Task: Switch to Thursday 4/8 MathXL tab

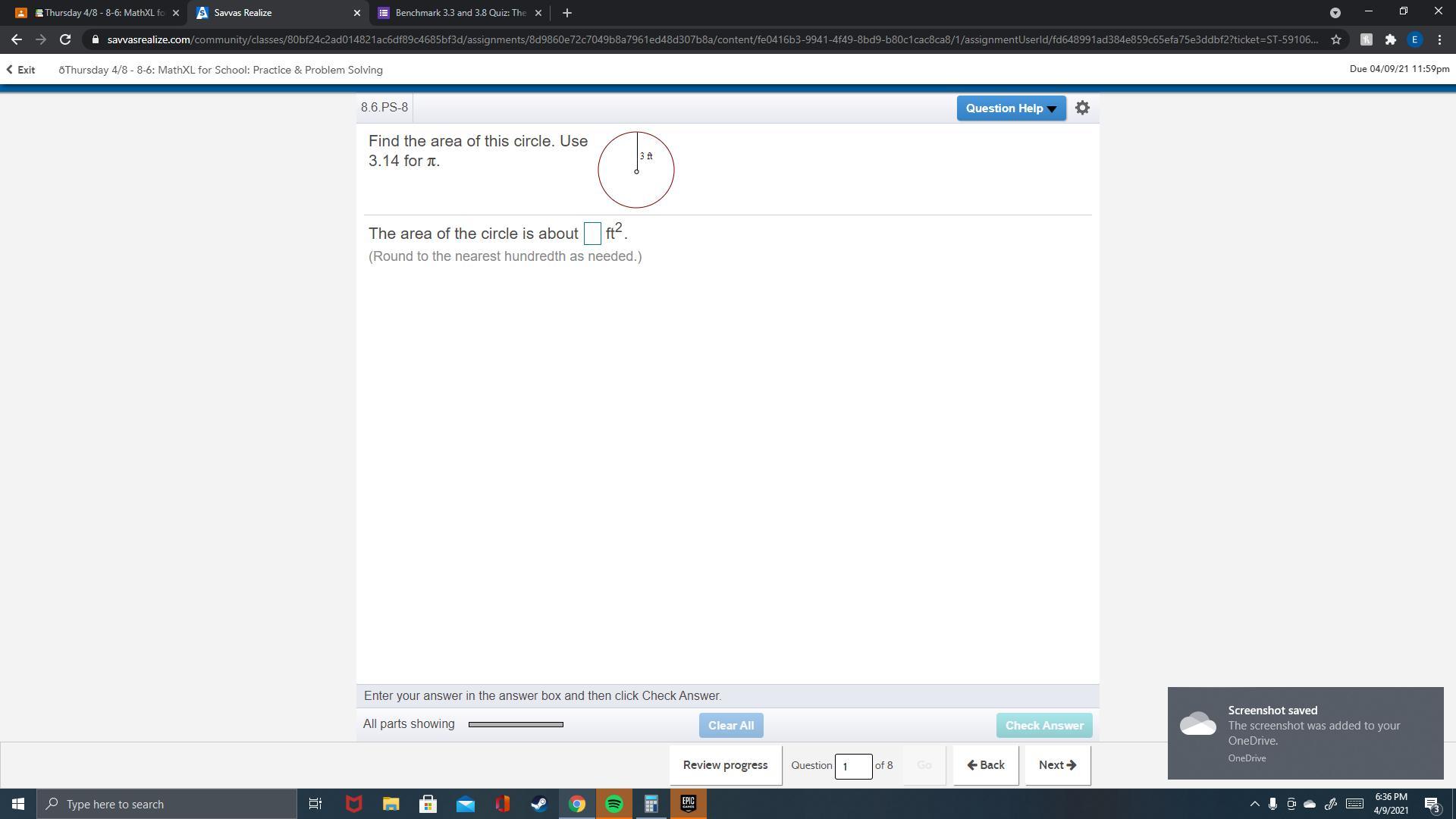Action: click(102, 13)
